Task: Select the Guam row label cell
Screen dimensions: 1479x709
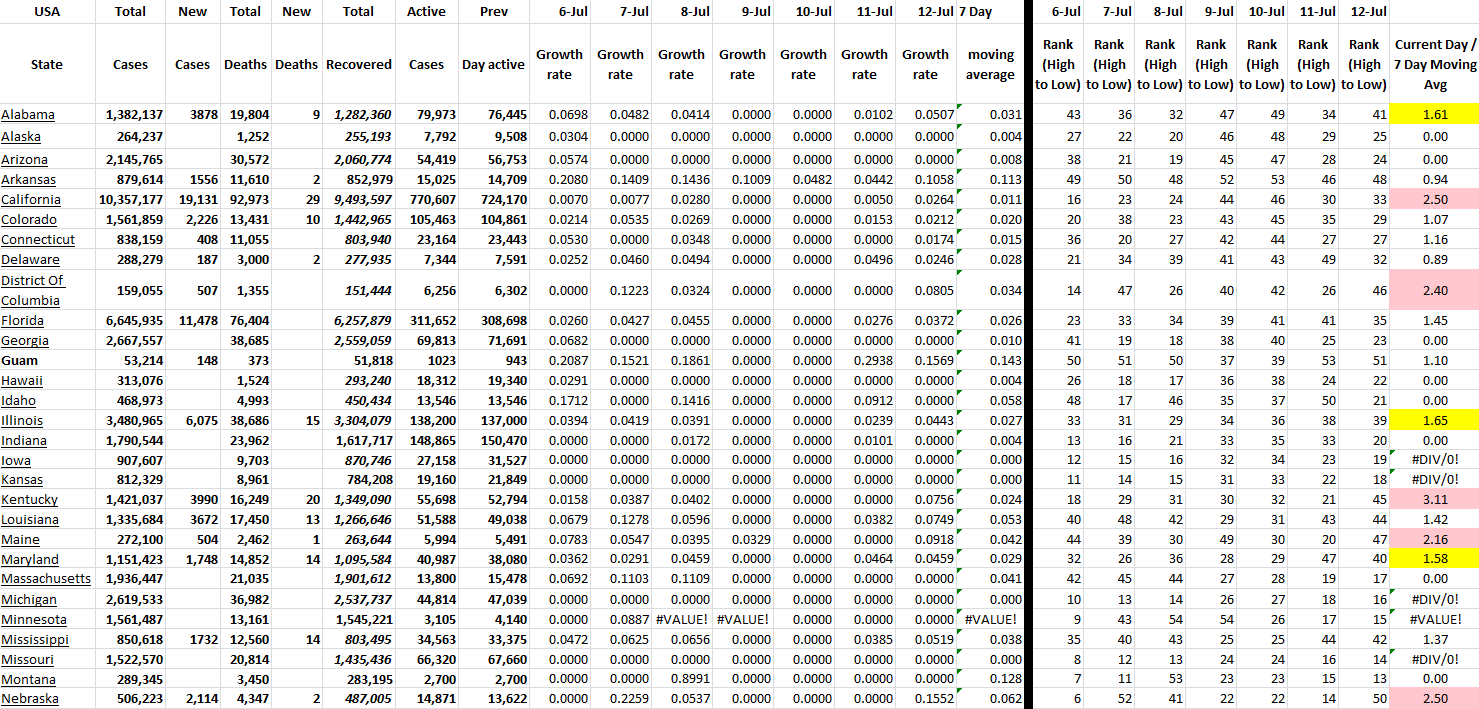Action: pyautogui.click(x=19, y=361)
